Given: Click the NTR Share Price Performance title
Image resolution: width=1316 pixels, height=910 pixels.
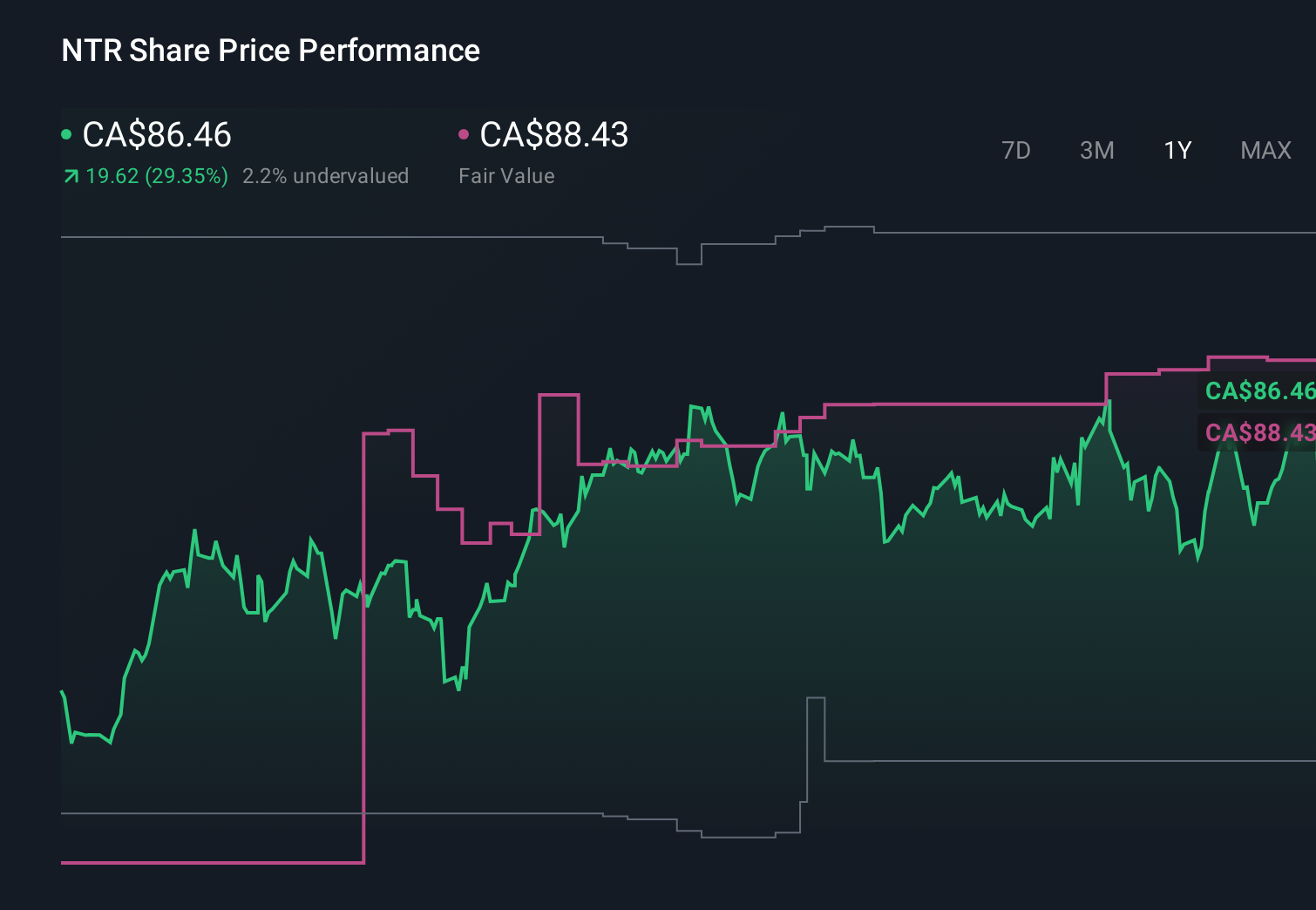Looking at the screenshot, I should 269,51.
